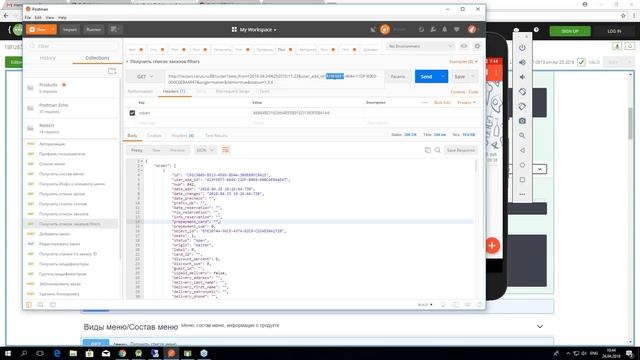Toggle the valid checkmark box in browser page
Screen dimensions: 640x360
[581, 62]
